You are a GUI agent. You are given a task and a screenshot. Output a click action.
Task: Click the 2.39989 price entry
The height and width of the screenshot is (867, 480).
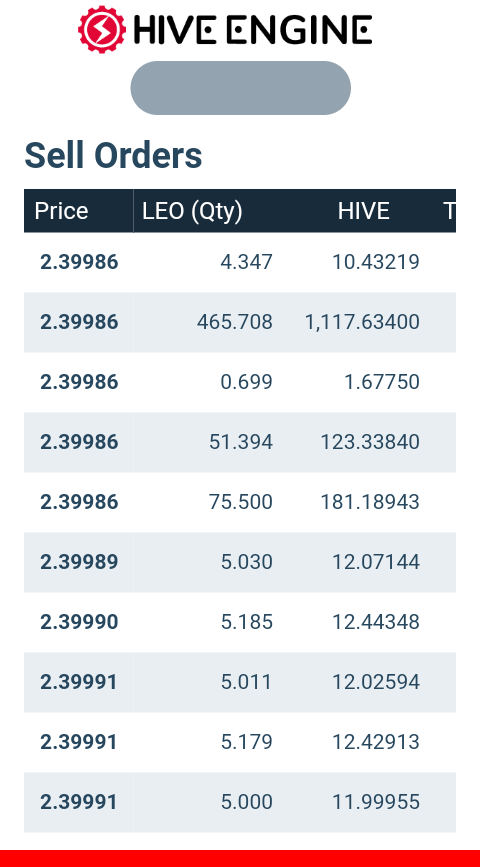pos(79,562)
